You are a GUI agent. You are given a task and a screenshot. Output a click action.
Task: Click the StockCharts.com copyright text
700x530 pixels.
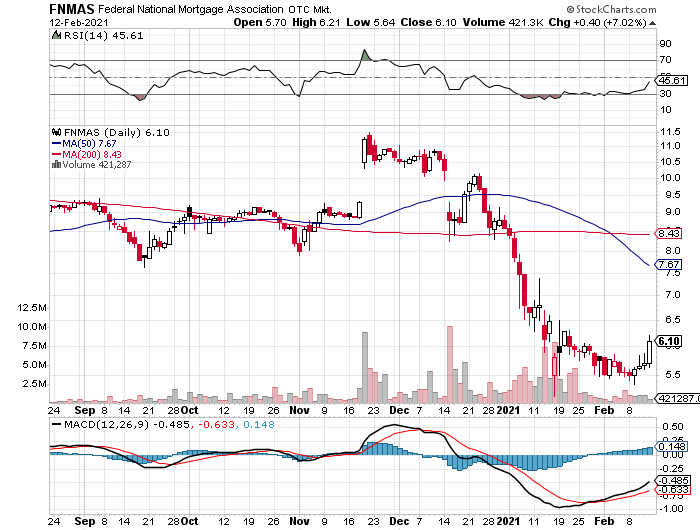(611, 9)
